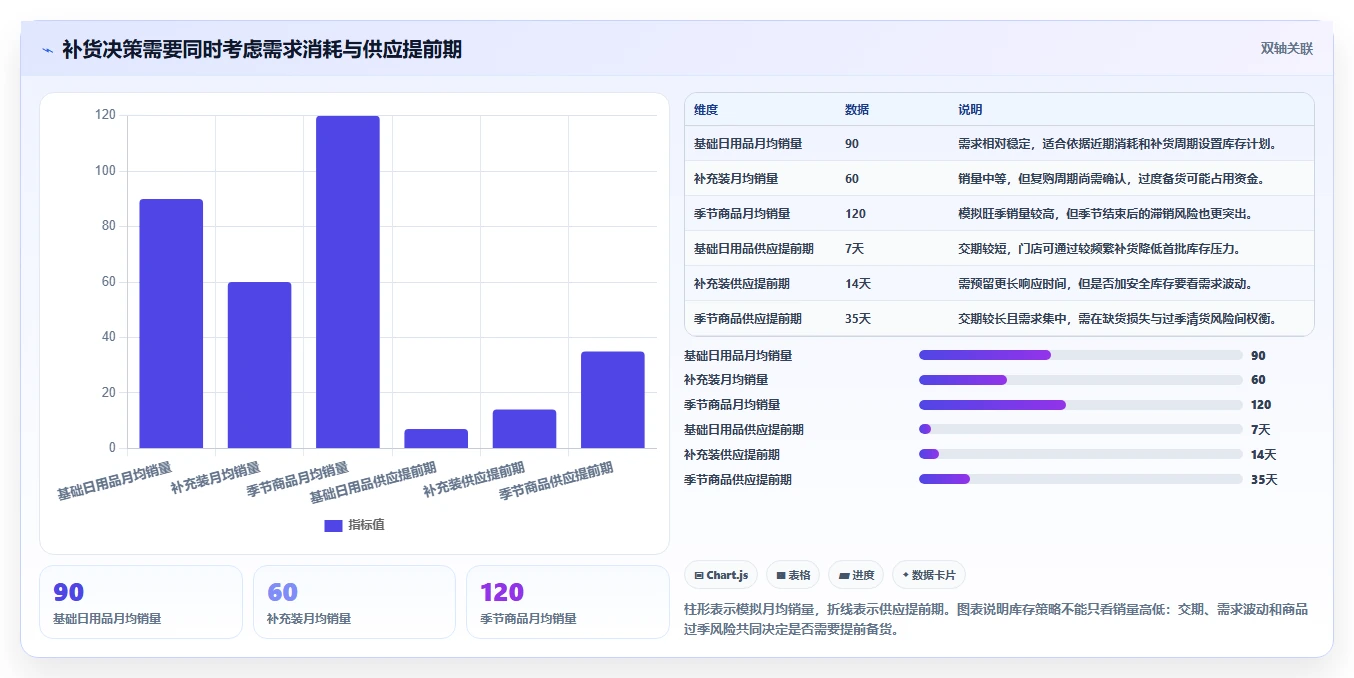Click the 双轴关联 tag in the header
1354x678 pixels.
[x=1286, y=49]
